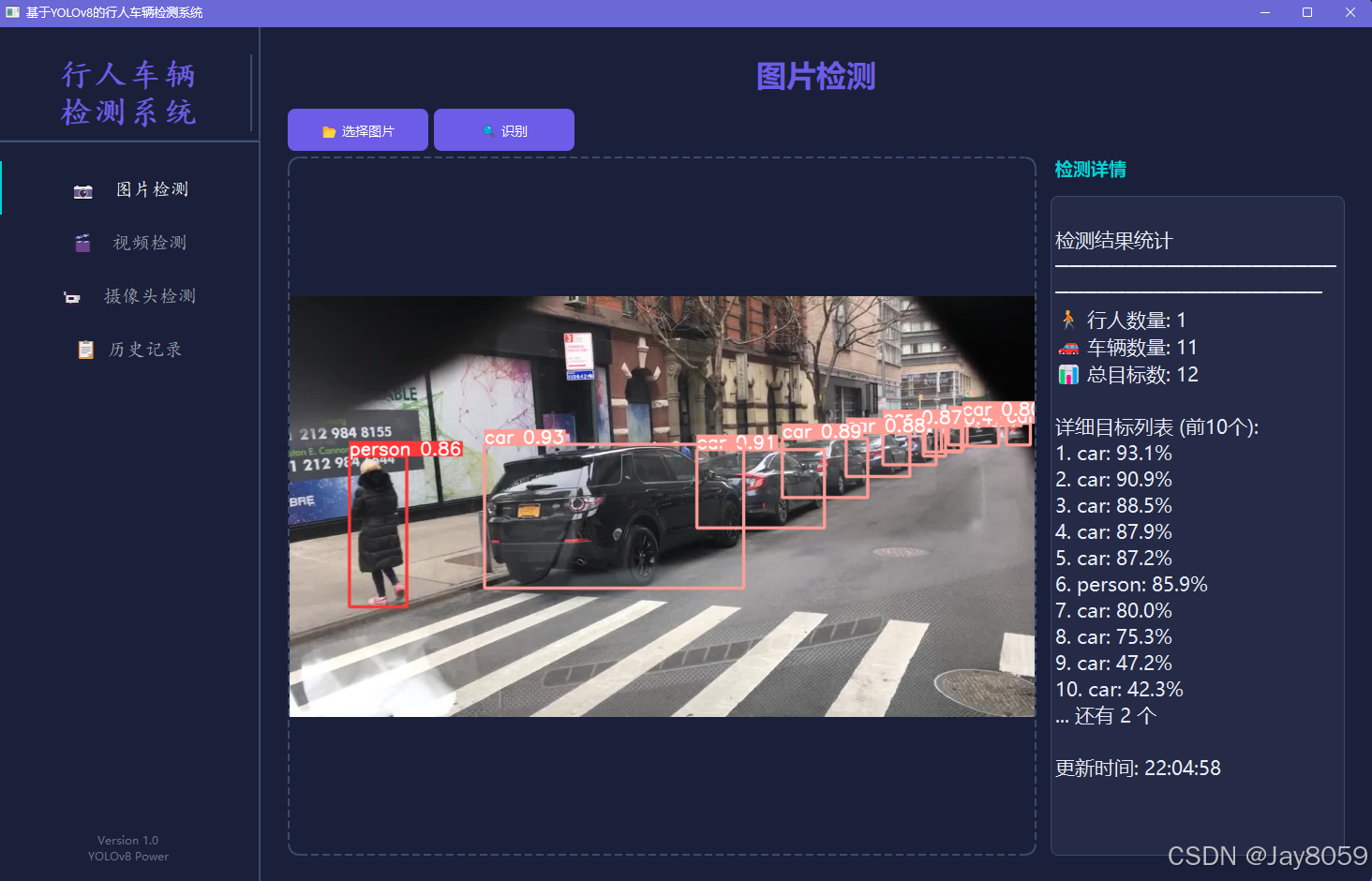Click the webcam icon beside 摄像头检测
The height and width of the screenshot is (881, 1372).
pyautogui.click(x=72, y=298)
